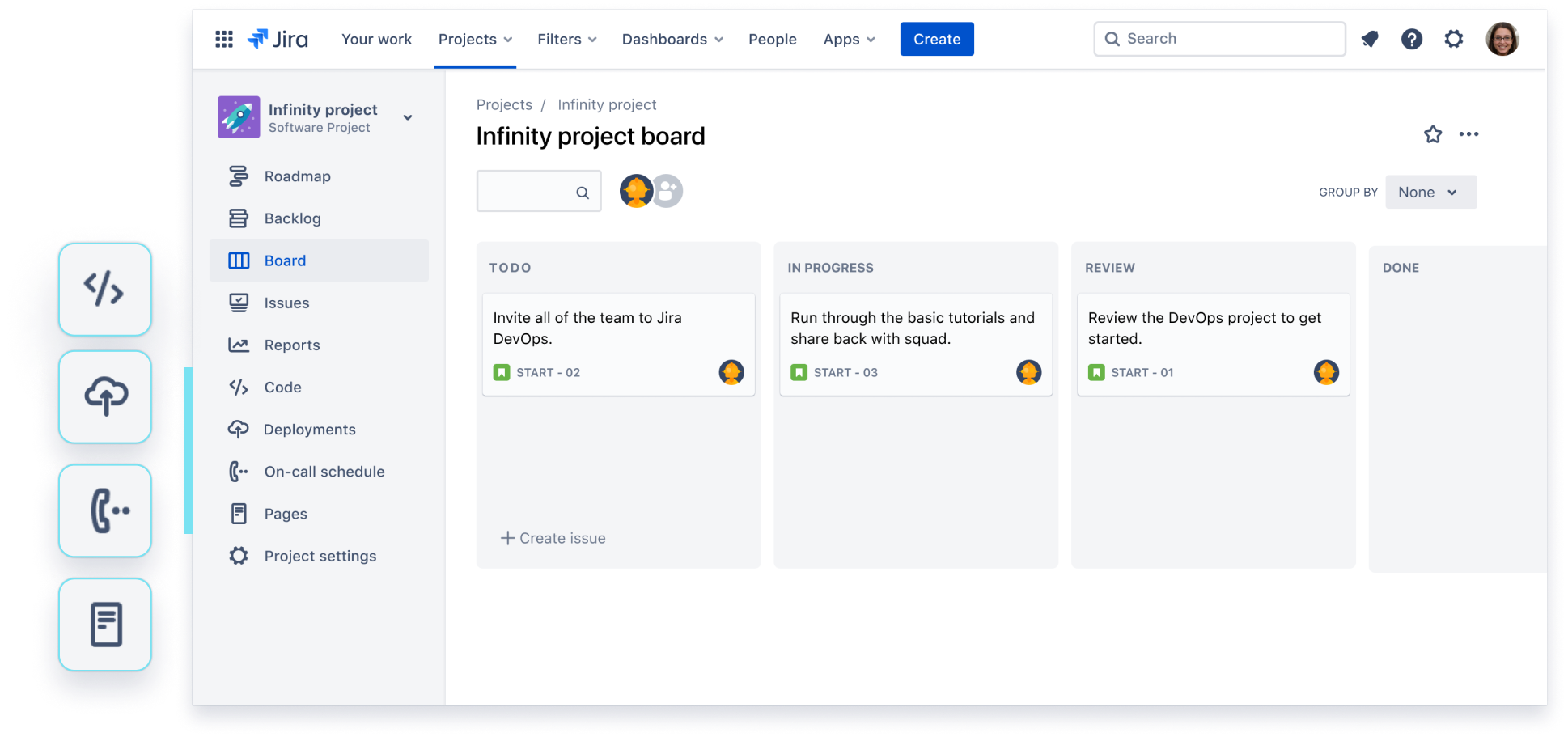Collapse the Infinity project chevron
Image resolution: width=1568 pixels, height=737 pixels.
(408, 117)
